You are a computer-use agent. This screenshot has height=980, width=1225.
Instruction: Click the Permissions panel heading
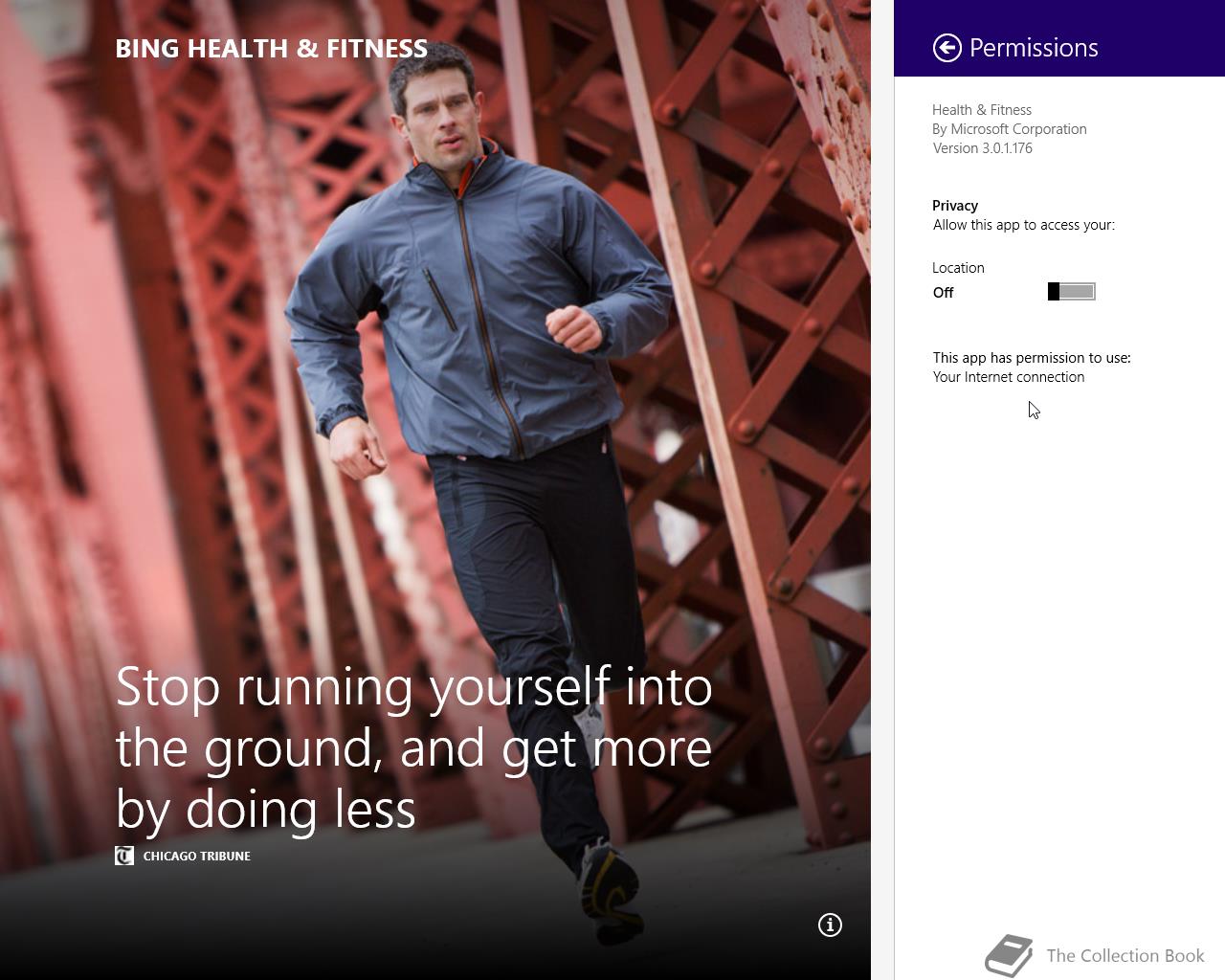[1034, 48]
